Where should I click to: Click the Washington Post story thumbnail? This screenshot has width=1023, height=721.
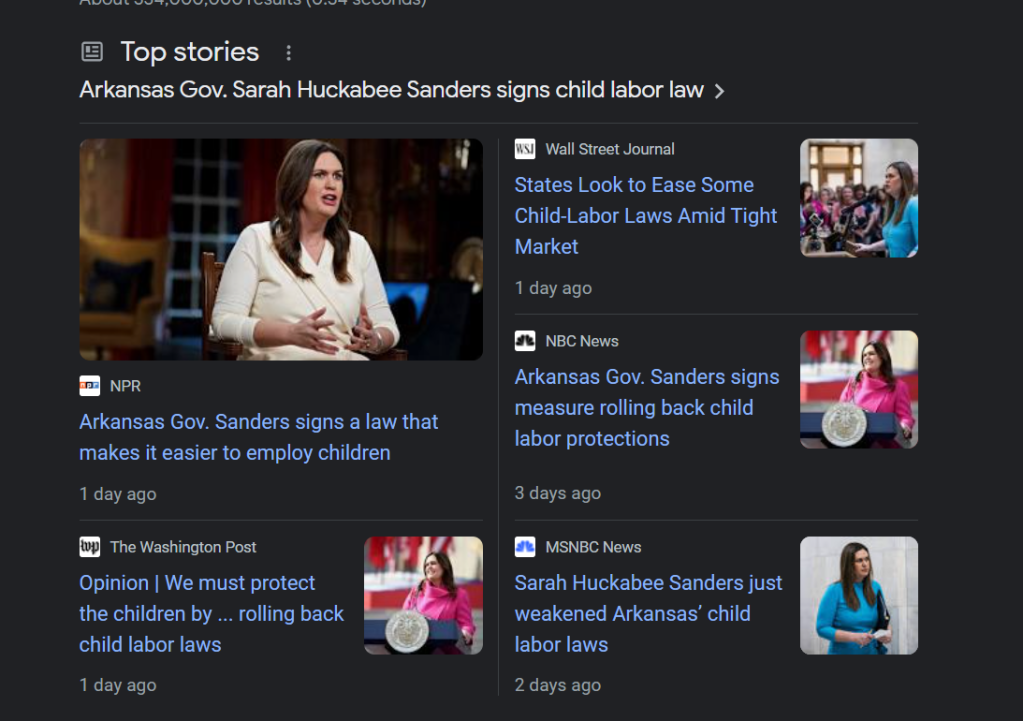coord(423,595)
